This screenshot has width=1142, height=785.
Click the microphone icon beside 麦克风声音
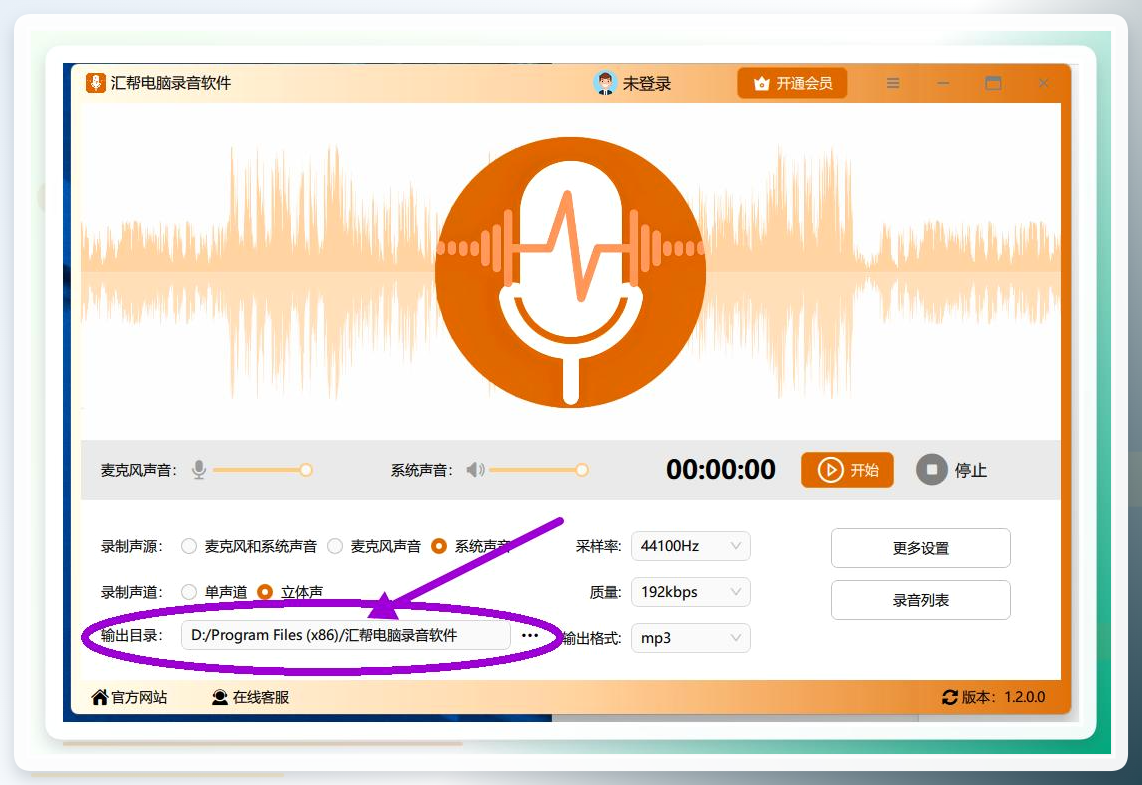(x=199, y=470)
